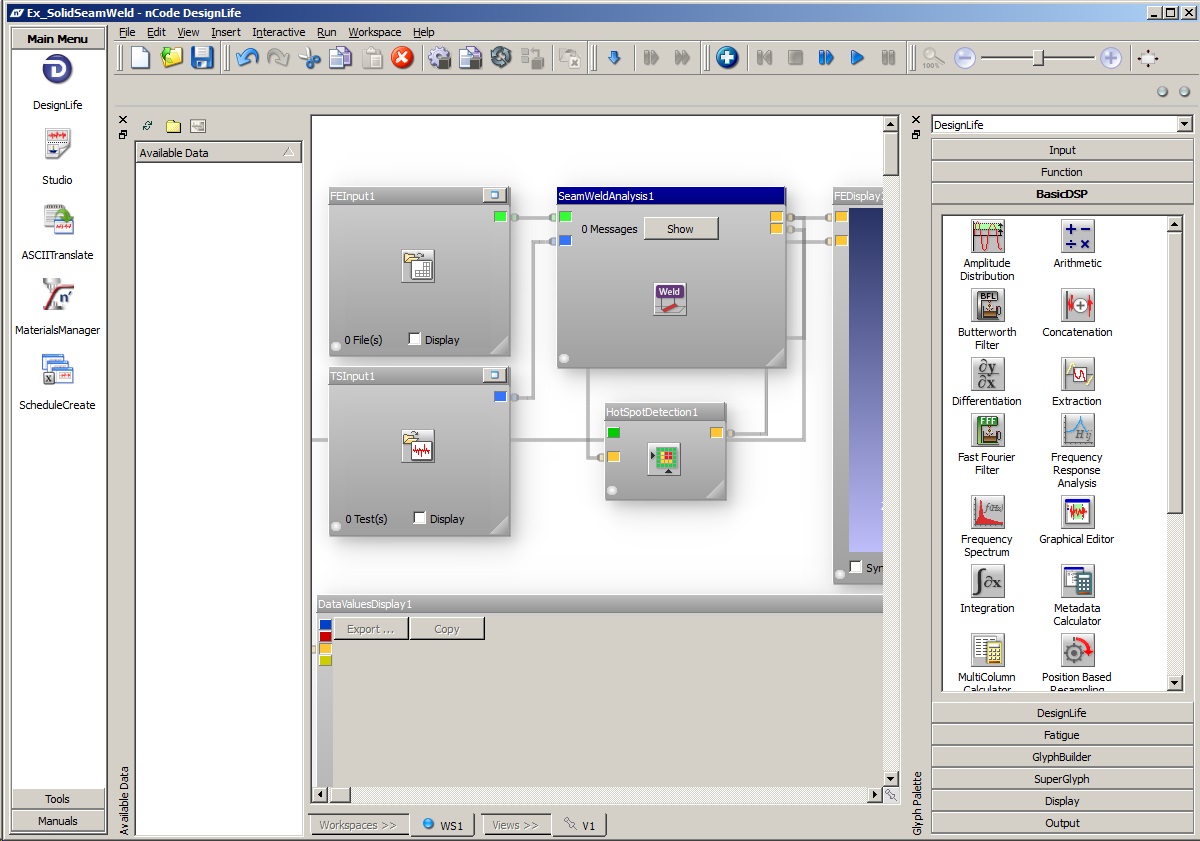
Task: Run the process with the blue play button
Action: (857, 58)
